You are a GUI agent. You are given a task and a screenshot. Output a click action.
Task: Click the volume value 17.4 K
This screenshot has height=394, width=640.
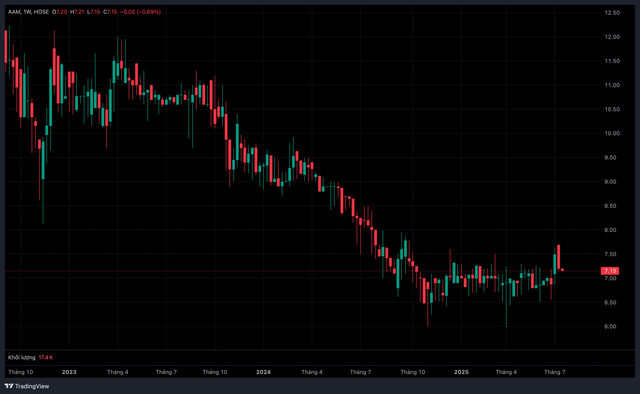coord(46,357)
